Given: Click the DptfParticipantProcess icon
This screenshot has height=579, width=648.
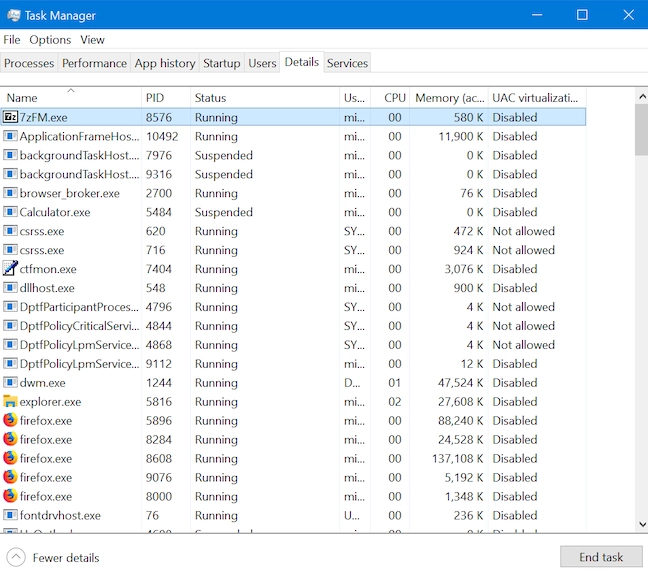Looking at the screenshot, I should [10, 307].
